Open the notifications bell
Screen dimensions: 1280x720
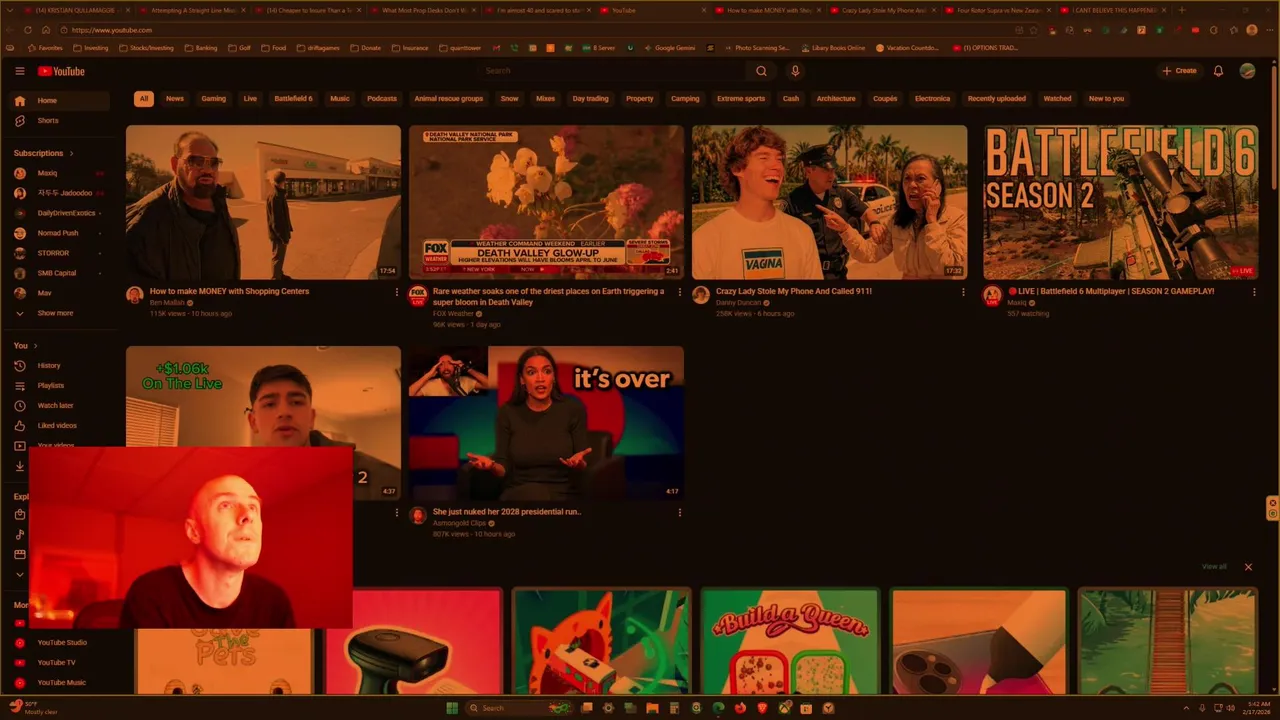pyautogui.click(x=1218, y=71)
